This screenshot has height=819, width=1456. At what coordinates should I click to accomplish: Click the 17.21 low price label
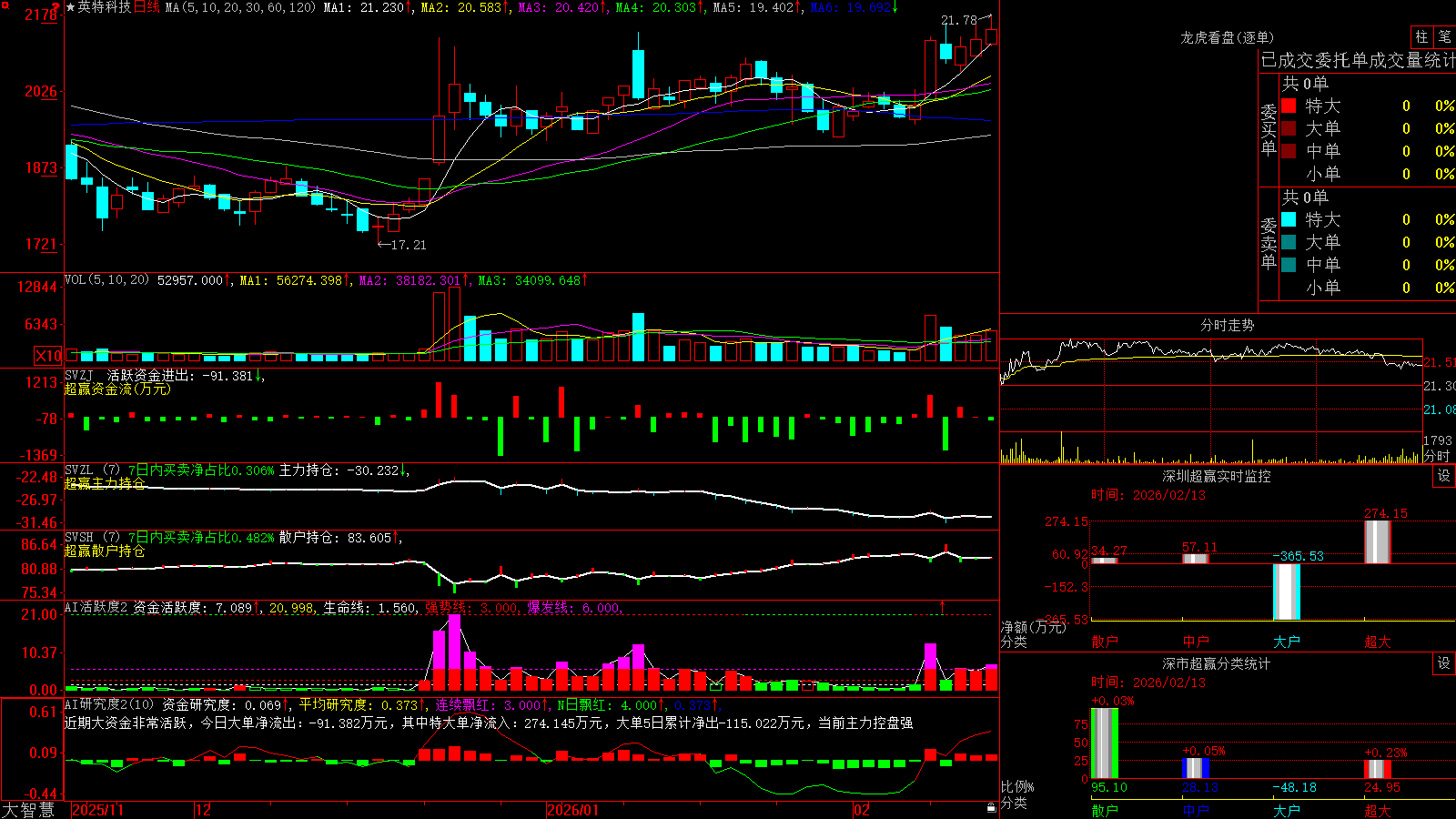click(x=408, y=245)
